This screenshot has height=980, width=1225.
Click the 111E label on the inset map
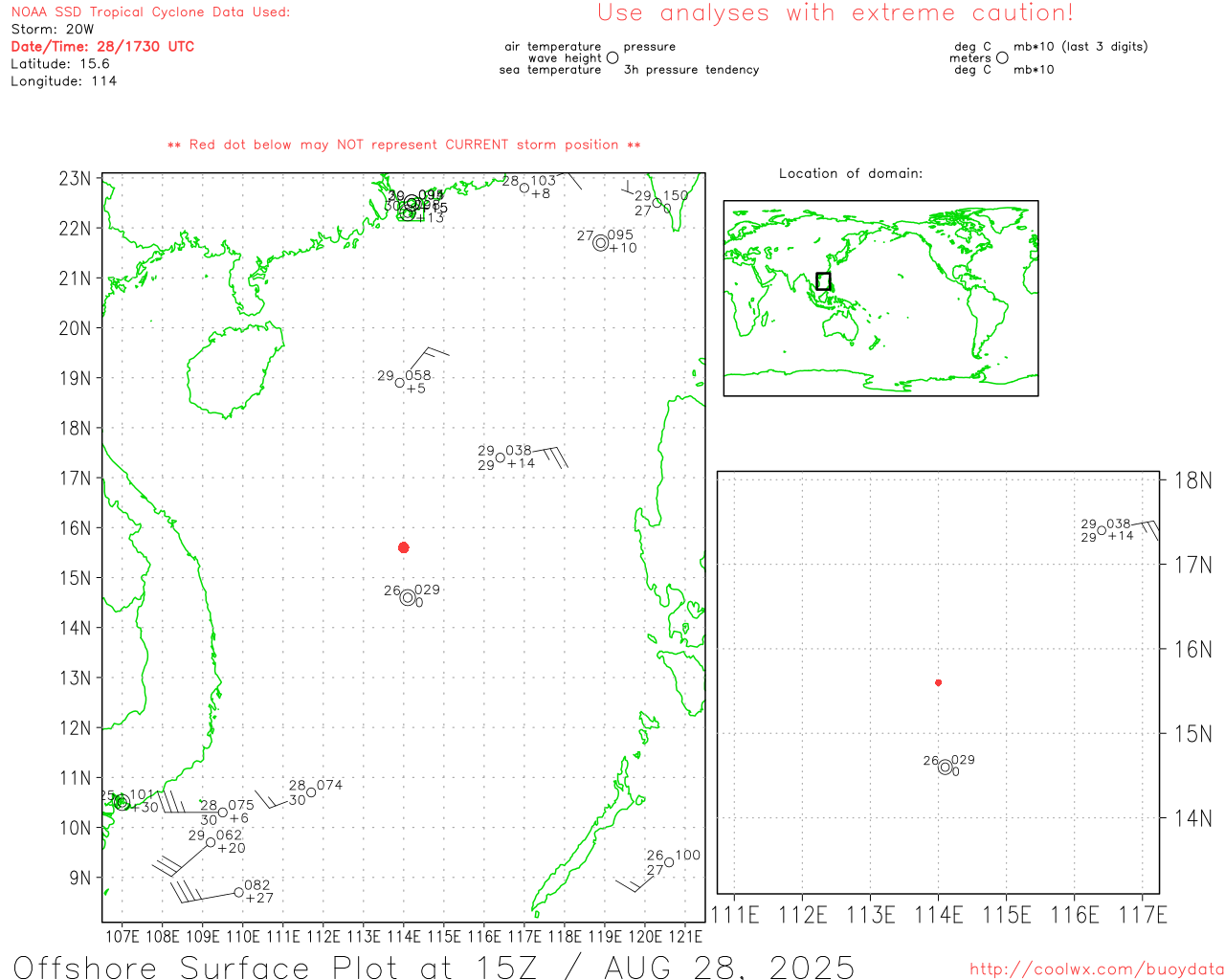734,915
